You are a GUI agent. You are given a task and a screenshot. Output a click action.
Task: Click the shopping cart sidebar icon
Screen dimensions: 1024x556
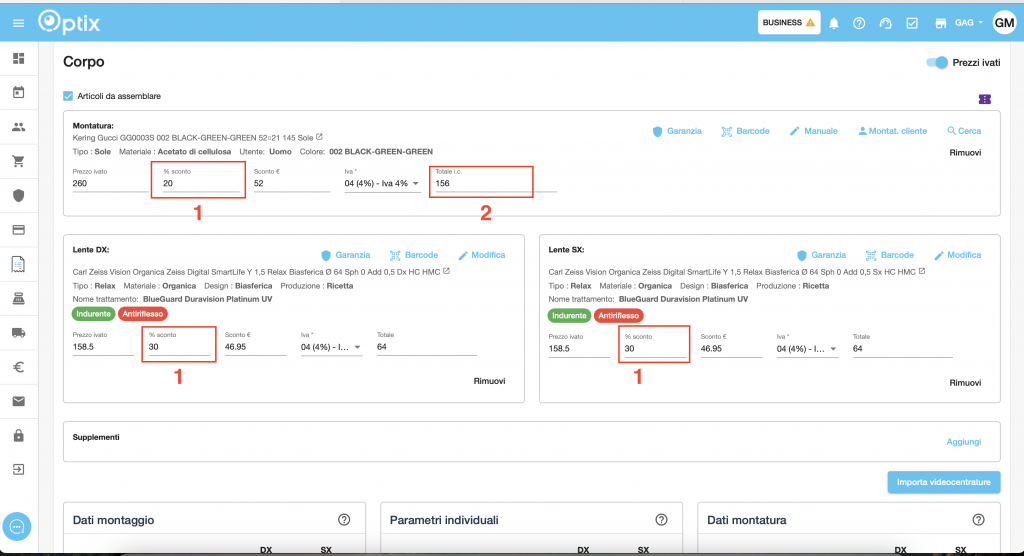coord(18,161)
